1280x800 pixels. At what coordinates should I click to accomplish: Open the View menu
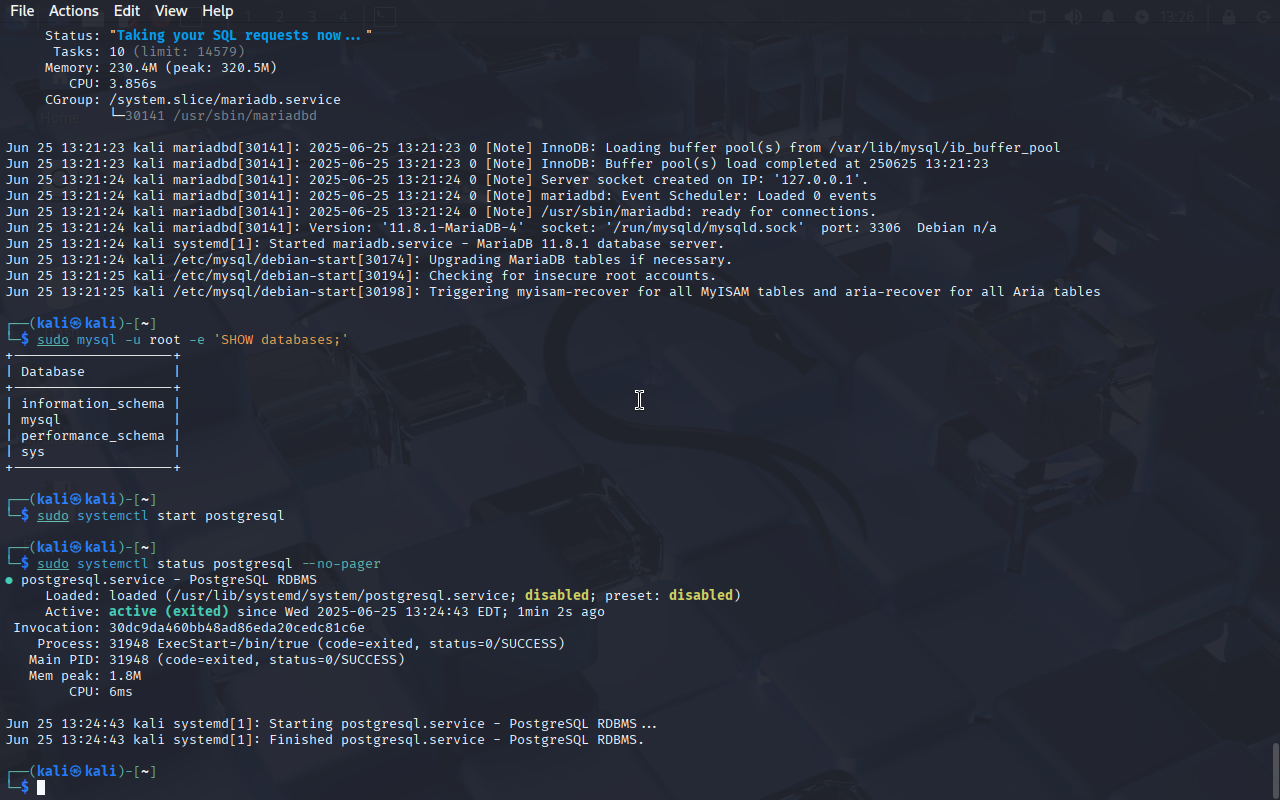(x=171, y=11)
